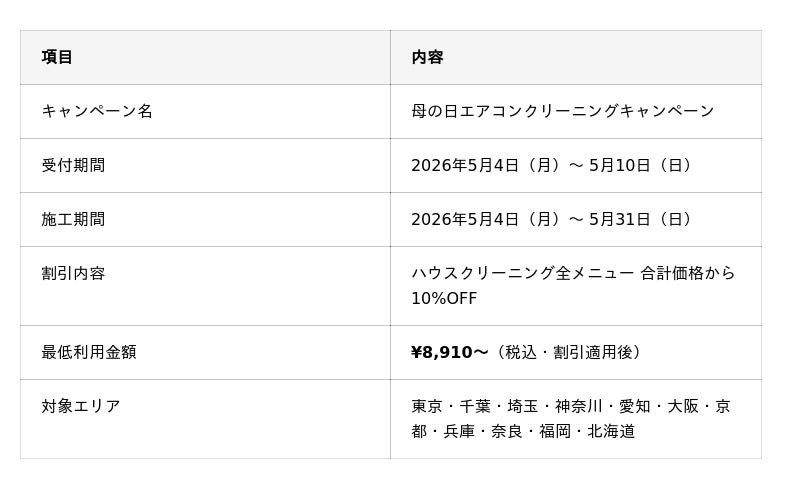Click the 5月10日 reception period date
This screenshot has height=489, width=800.
coord(619,165)
